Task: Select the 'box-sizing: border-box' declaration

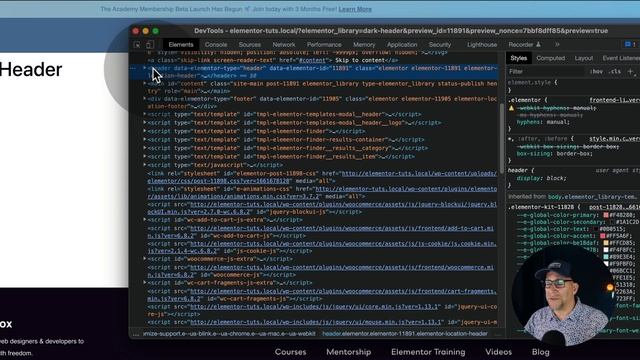Action: (x=554, y=154)
